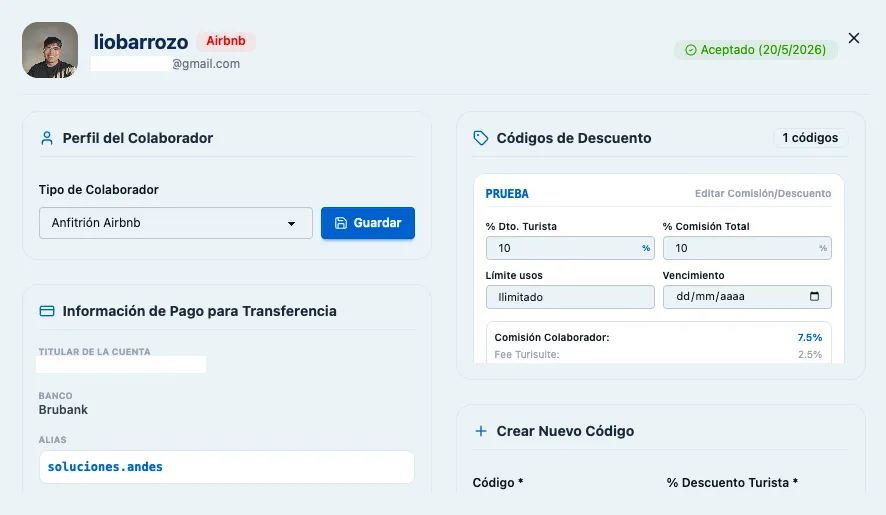Save collaborator type with Guardar button
The height and width of the screenshot is (515, 886).
coord(368,223)
